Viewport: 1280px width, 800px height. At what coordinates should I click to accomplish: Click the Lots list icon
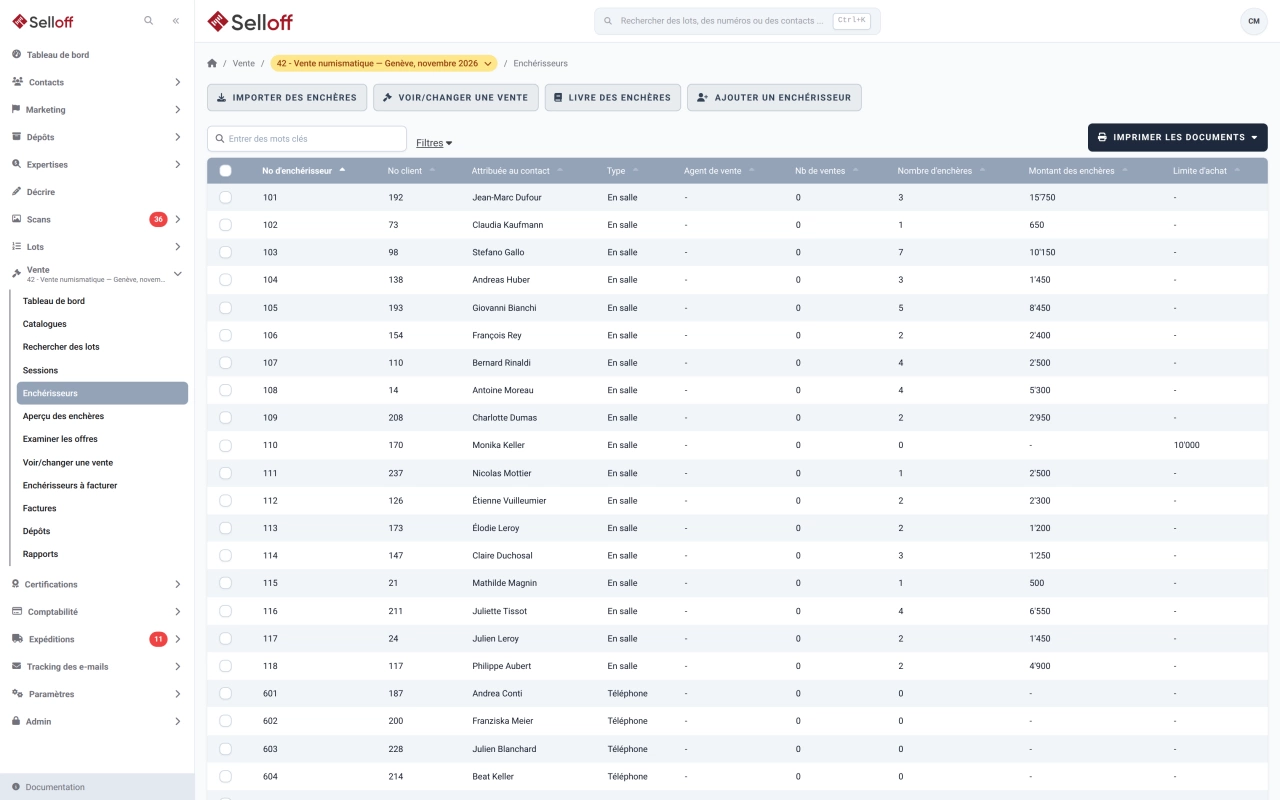coord(17,246)
